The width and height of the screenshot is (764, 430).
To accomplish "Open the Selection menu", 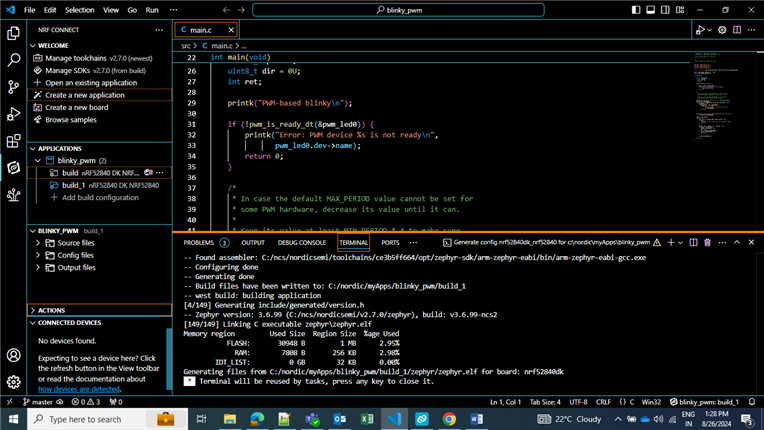I will (x=79, y=10).
